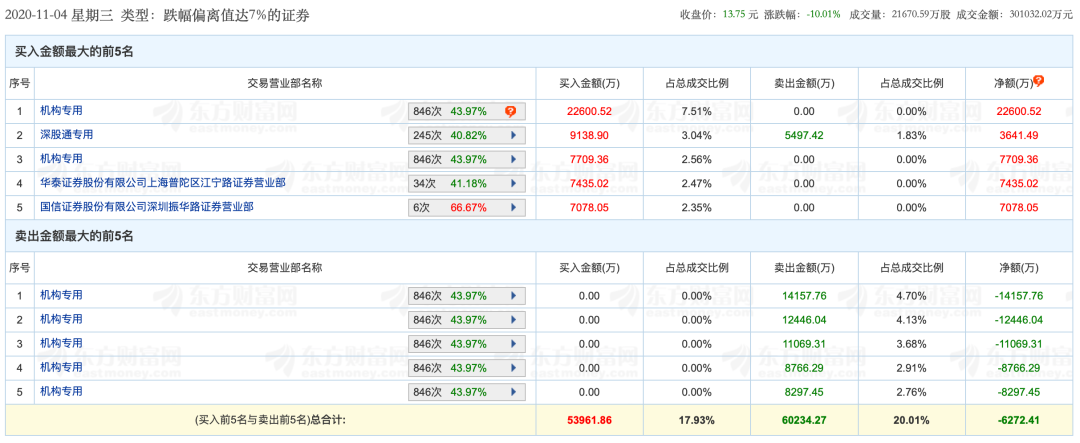Open the 机构专用 link in the second sell row
The width and height of the screenshot is (1080, 443).
click(61, 319)
